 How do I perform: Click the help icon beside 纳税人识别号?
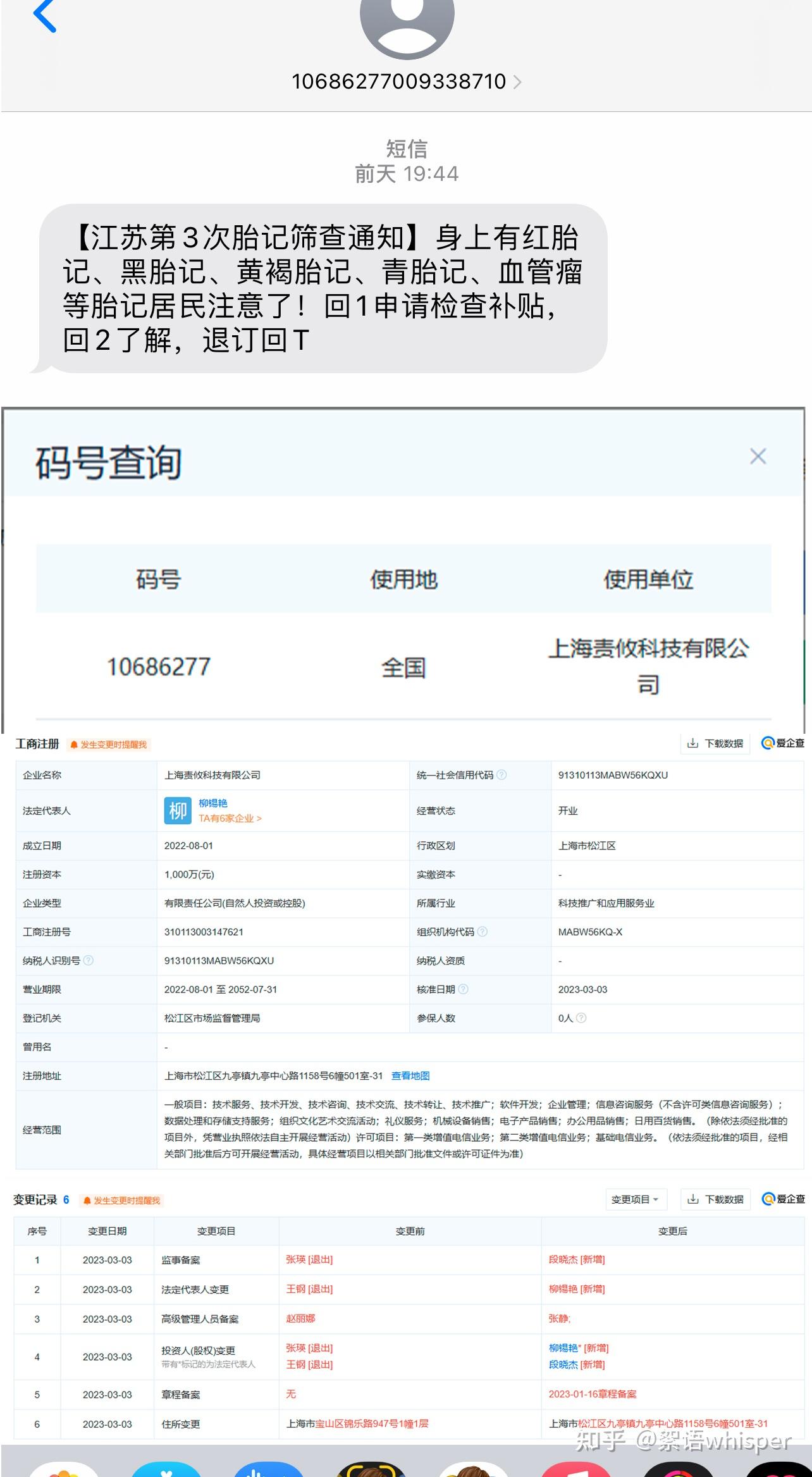(89, 960)
